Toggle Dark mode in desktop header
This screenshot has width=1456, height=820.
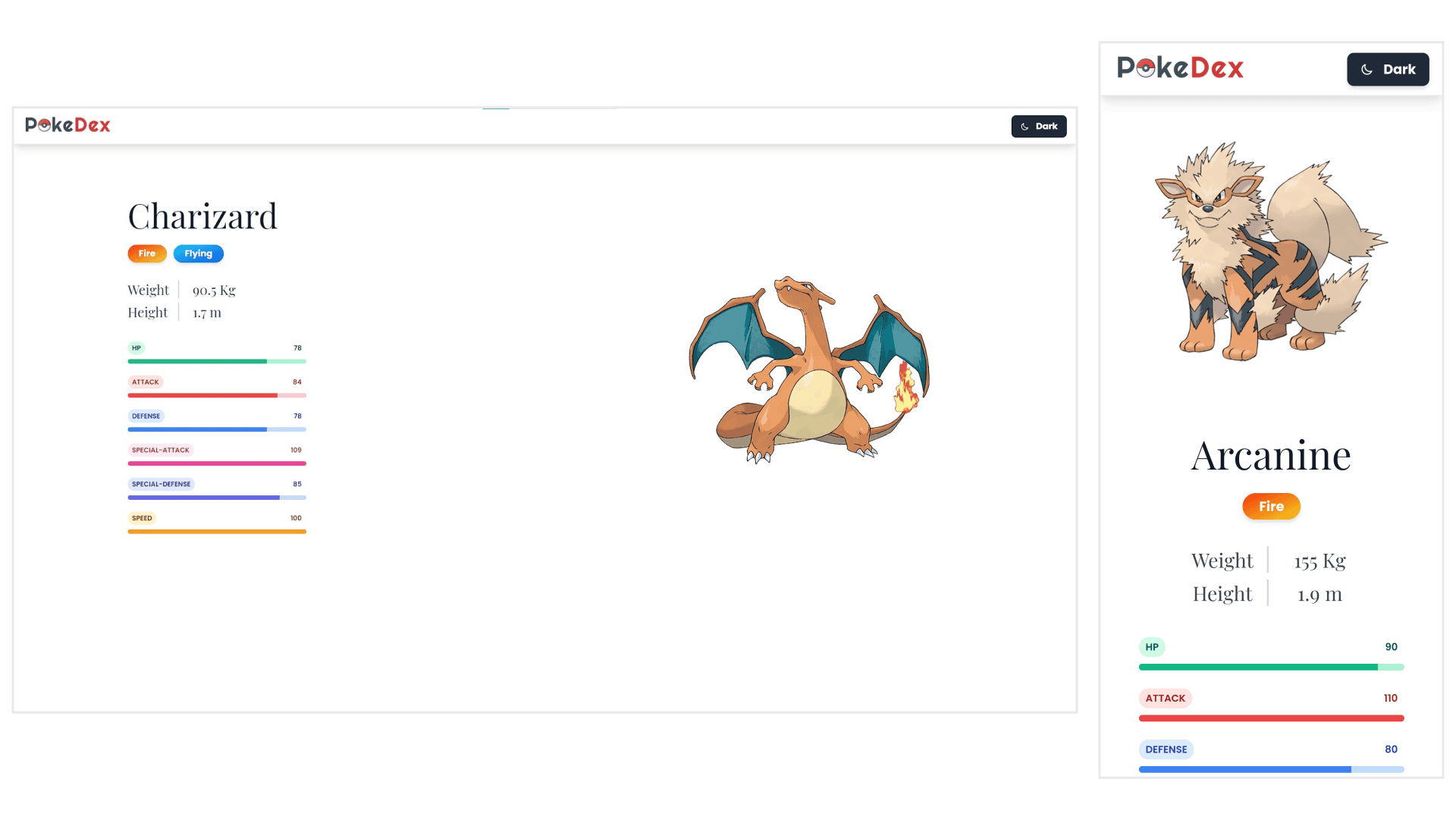(x=1038, y=127)
